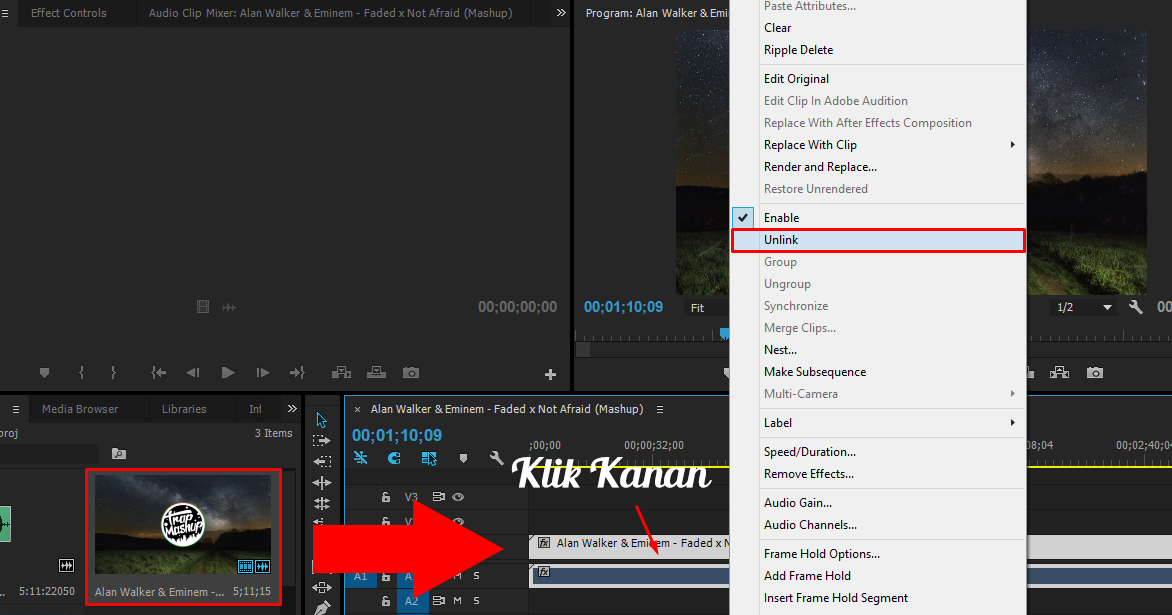Select the Ripple Edit tool
This screenshot has height=615, width=1172.
point(321,483)
